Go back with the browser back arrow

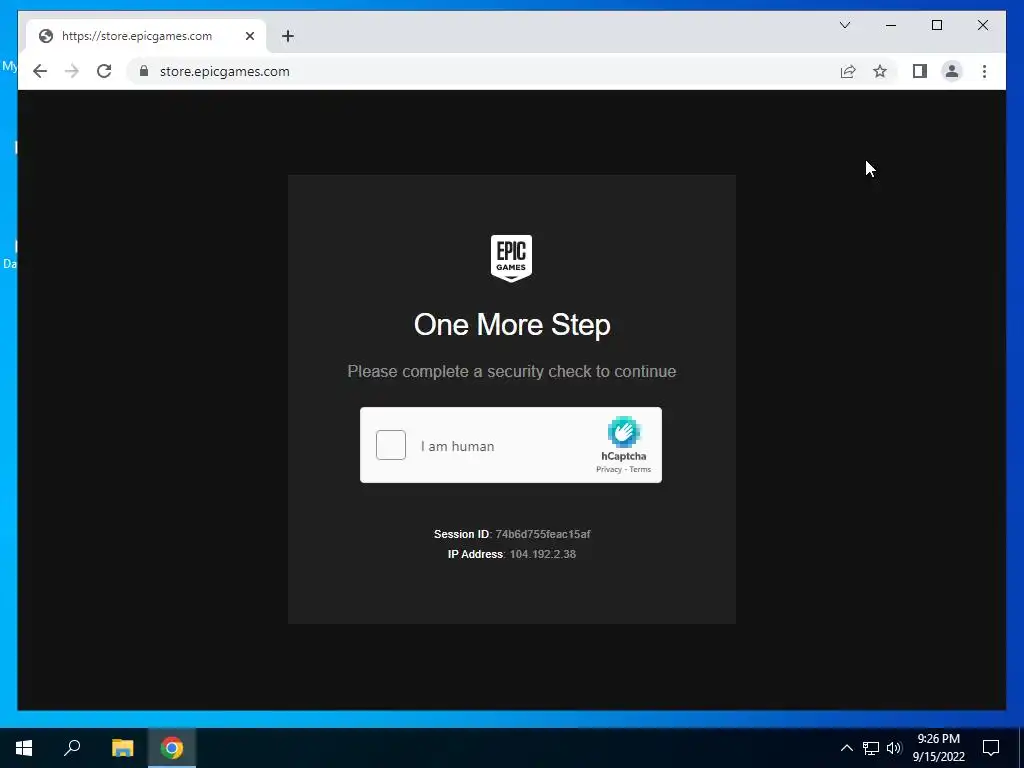point(40,71)
